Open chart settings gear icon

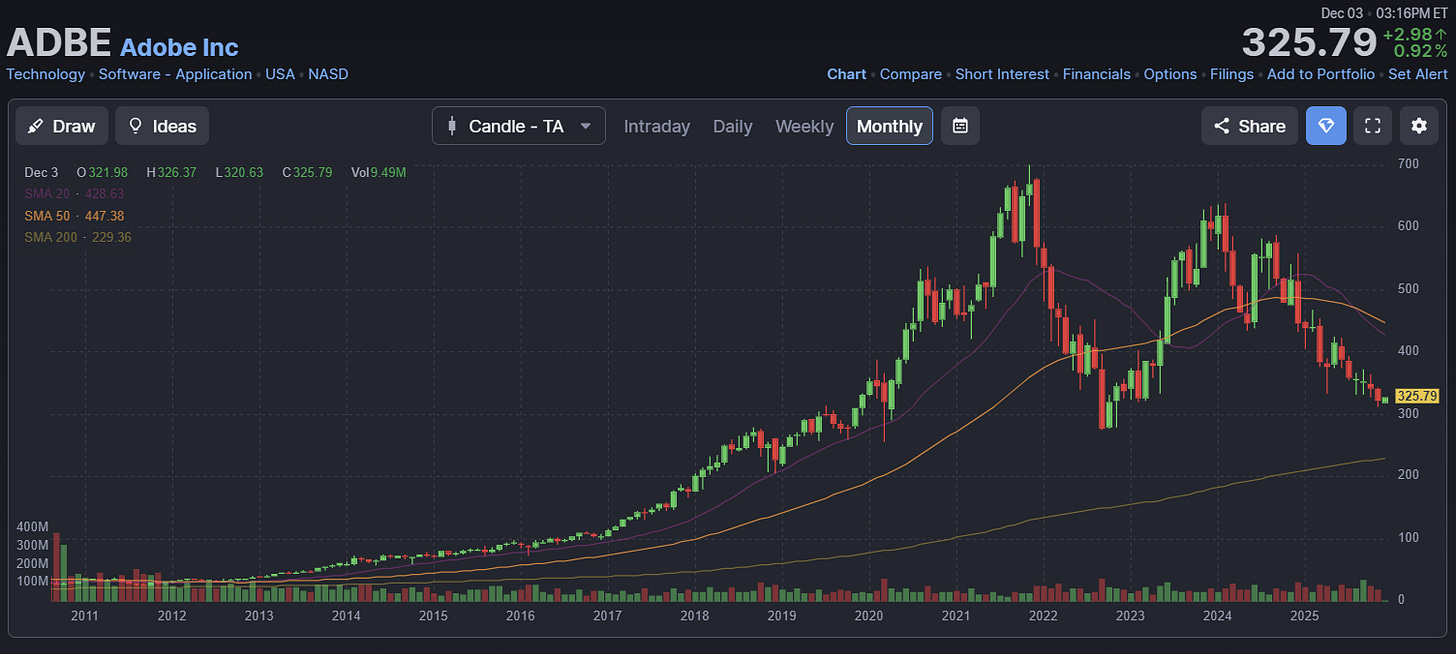click(1419, 126)
